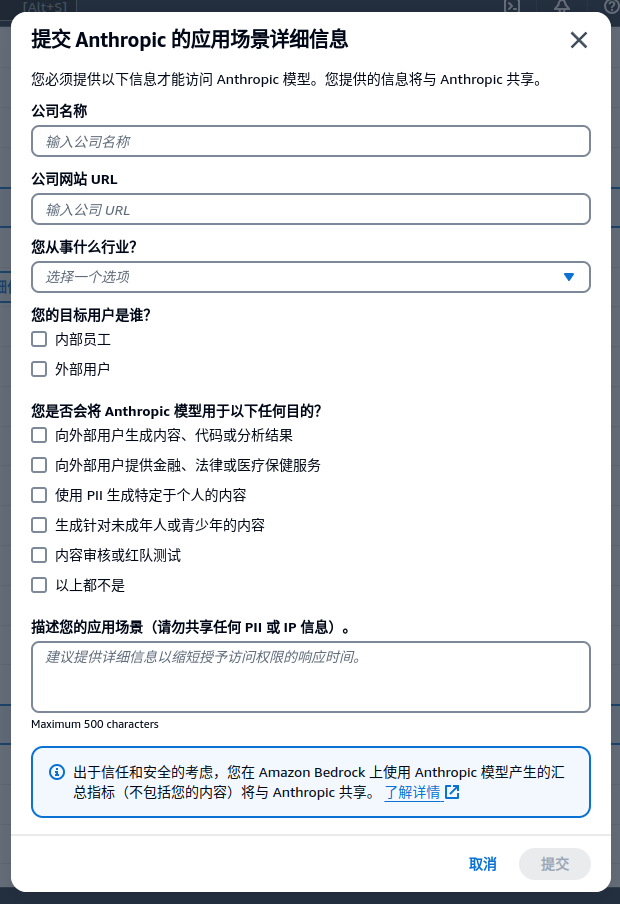Viewport: 620px width, 904px height.
Task: Click the info icon in the notice box
Action: click(57, 772)
